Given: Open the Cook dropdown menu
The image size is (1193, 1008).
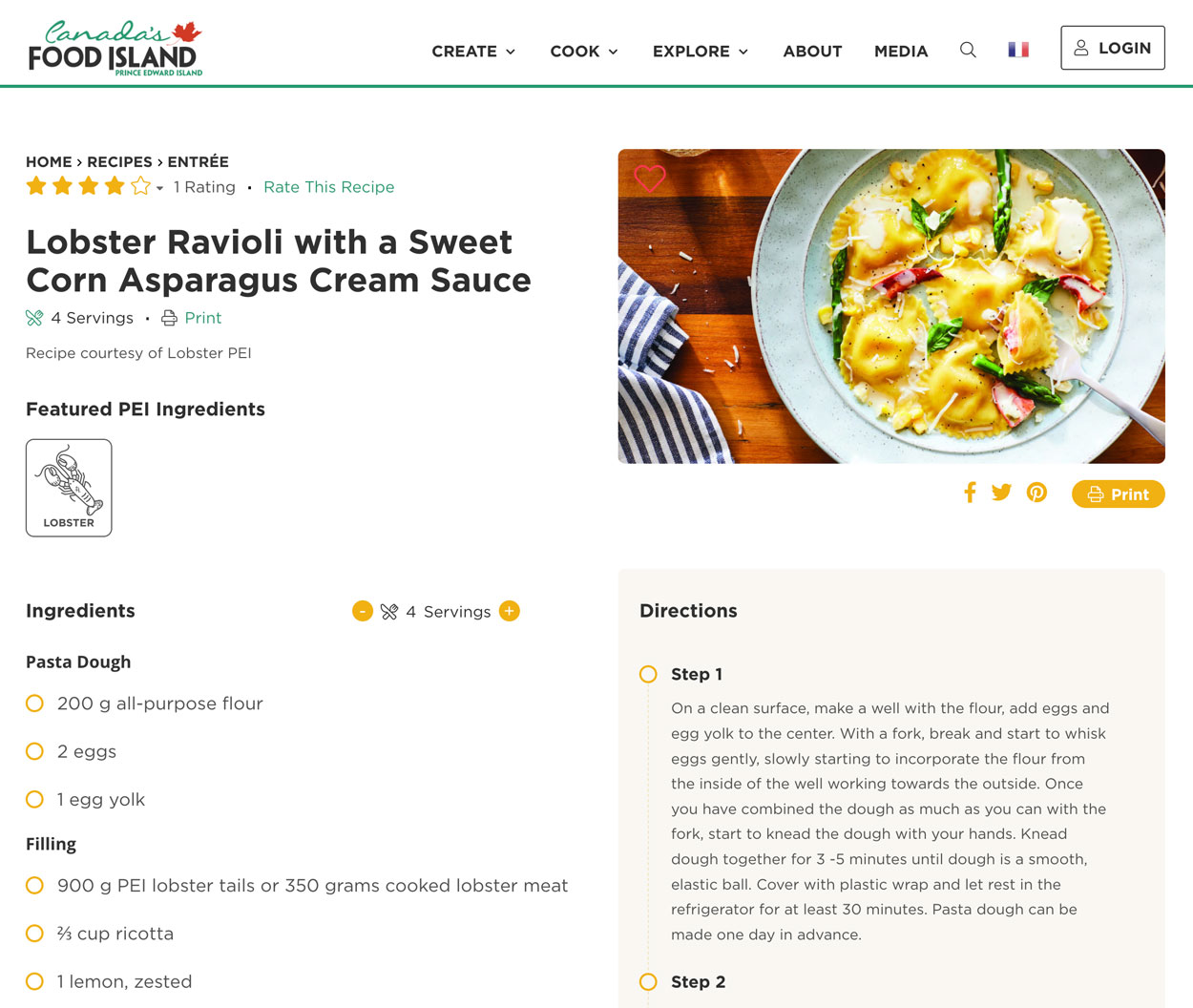Looking at the screenshot, I should 584,52.
